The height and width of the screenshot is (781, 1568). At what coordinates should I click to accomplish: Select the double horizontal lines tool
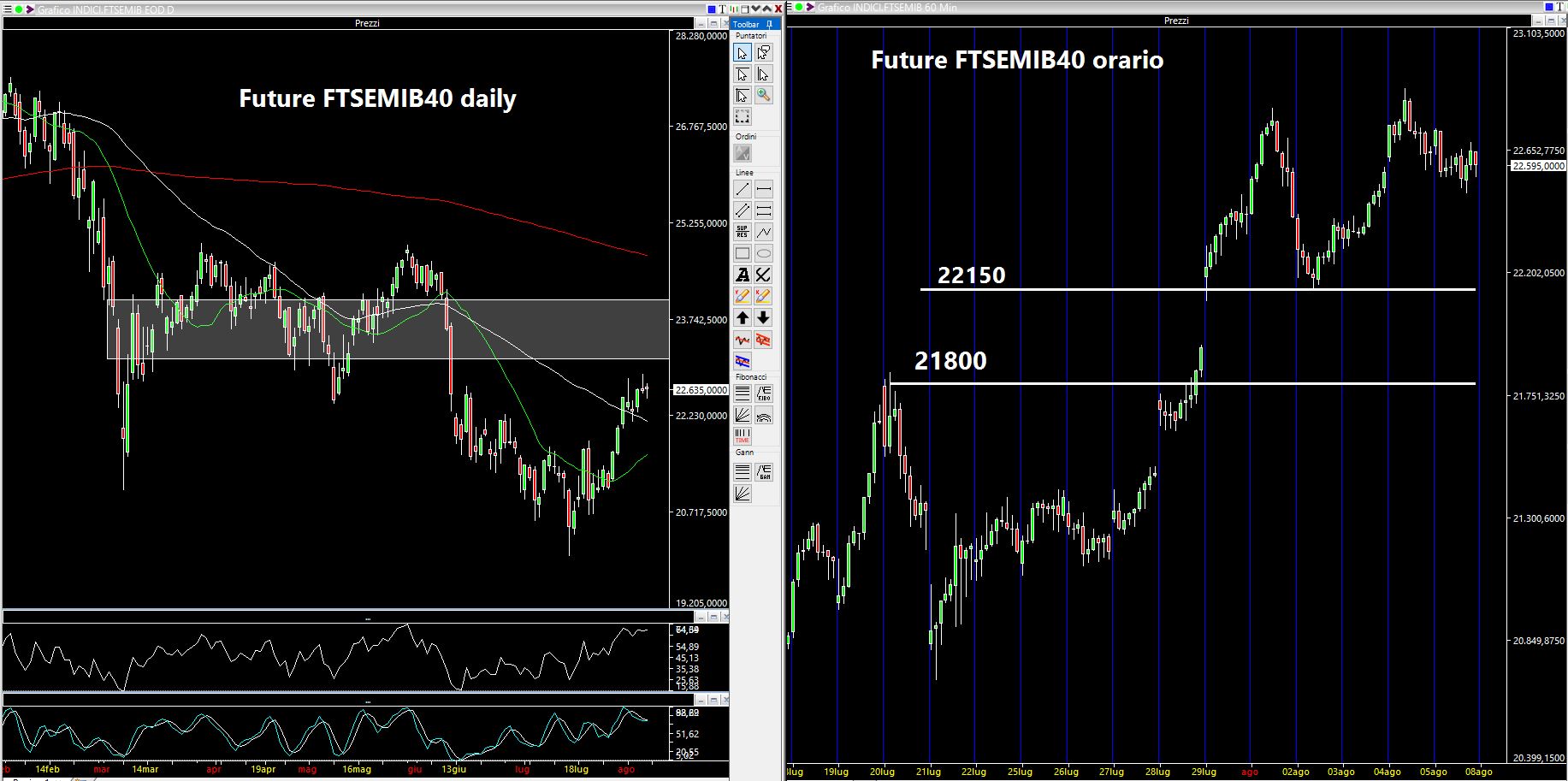(764, 210)
